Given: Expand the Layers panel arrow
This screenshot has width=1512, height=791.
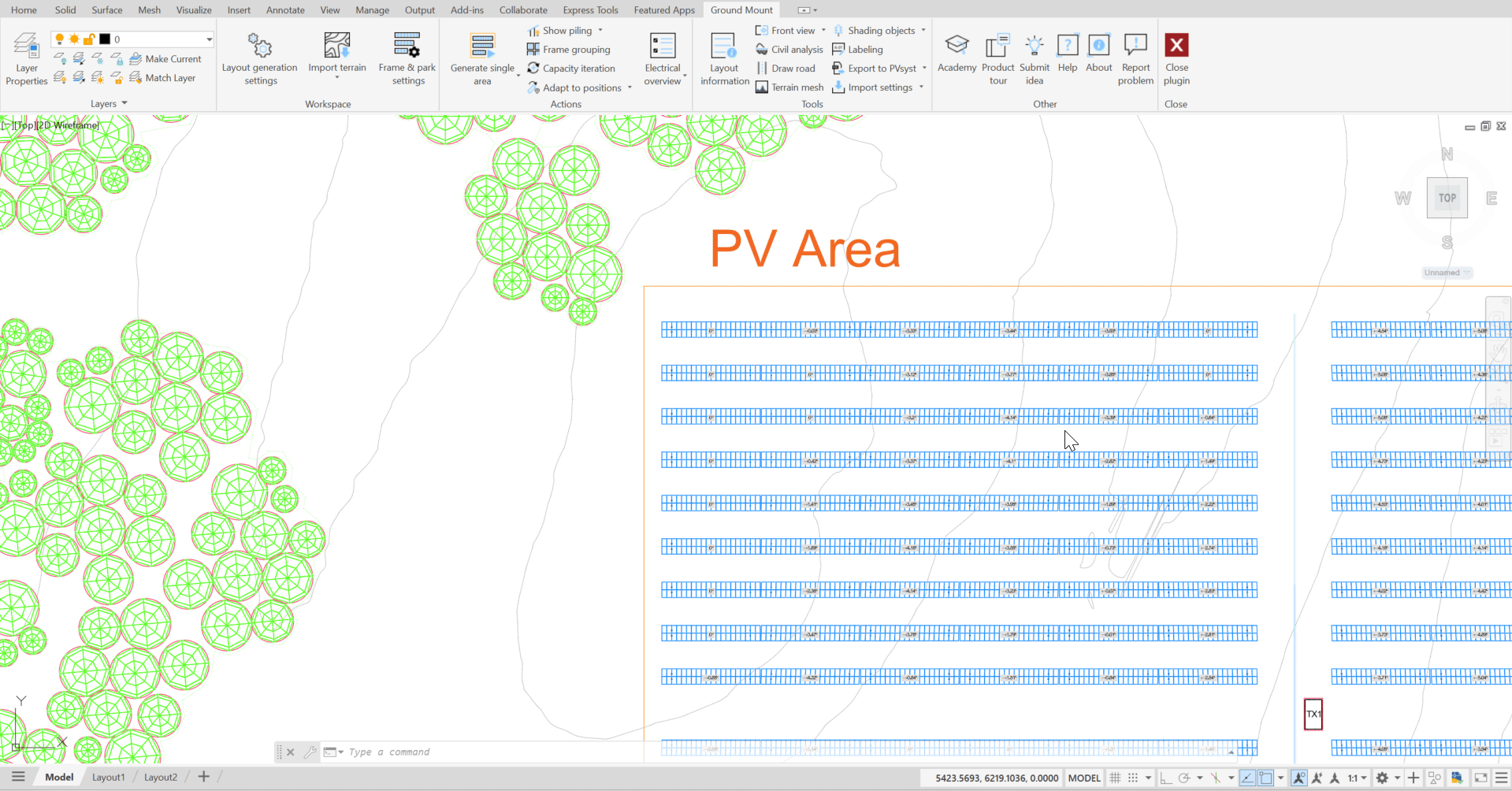Looking at the screenshot, I should (124, 103).
